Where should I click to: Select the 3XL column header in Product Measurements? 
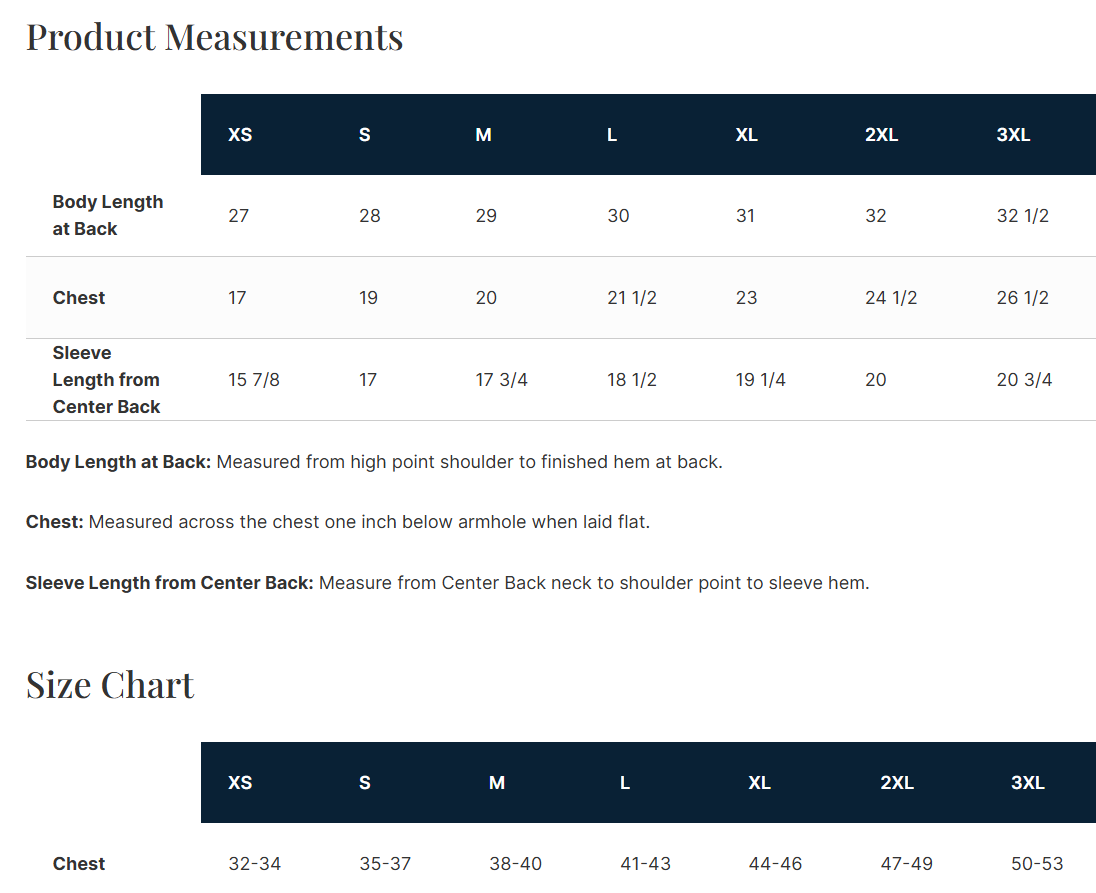[x=1013, y=135]
